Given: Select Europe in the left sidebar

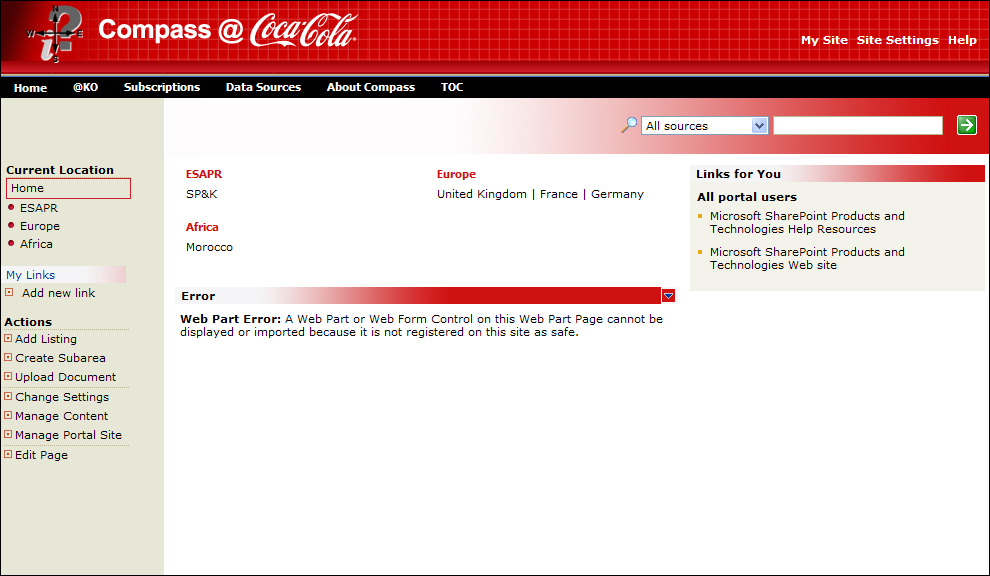Looking at the screenshot, I should coord(40,226).
